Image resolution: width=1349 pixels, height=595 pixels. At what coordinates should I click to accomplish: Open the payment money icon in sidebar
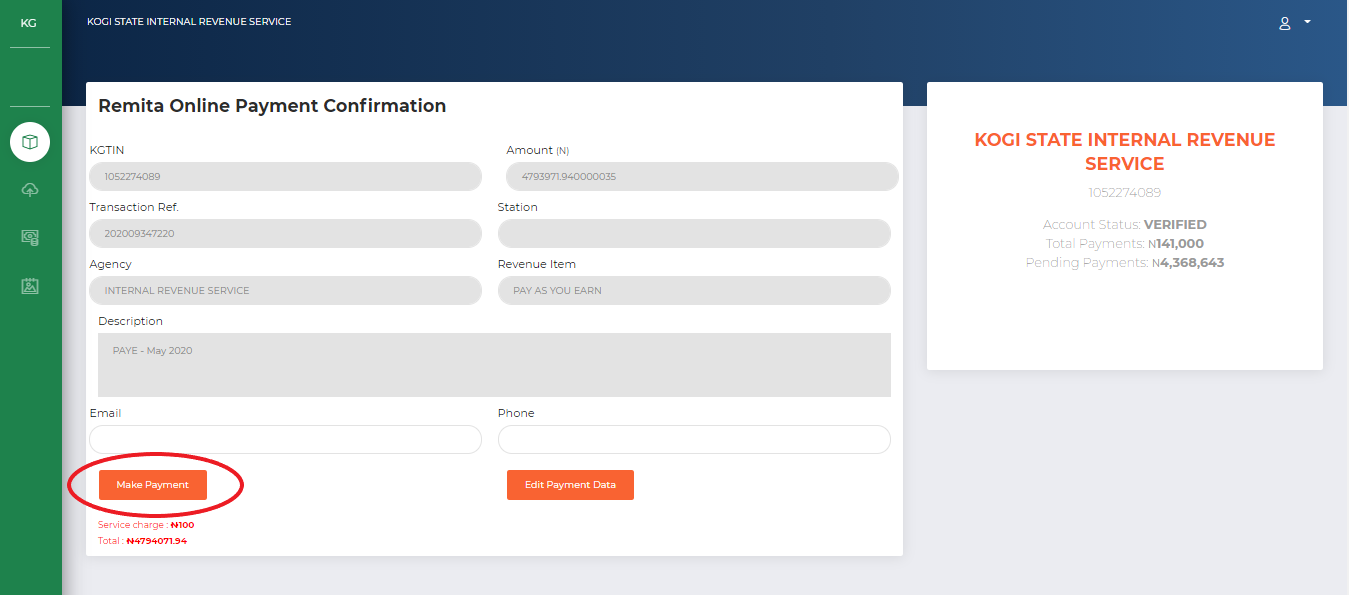[30, 238]
